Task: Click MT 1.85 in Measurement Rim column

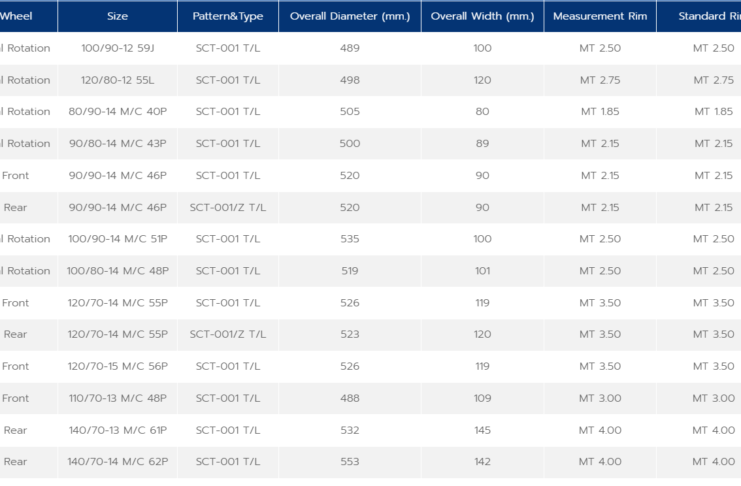Action: coord(600,112)
